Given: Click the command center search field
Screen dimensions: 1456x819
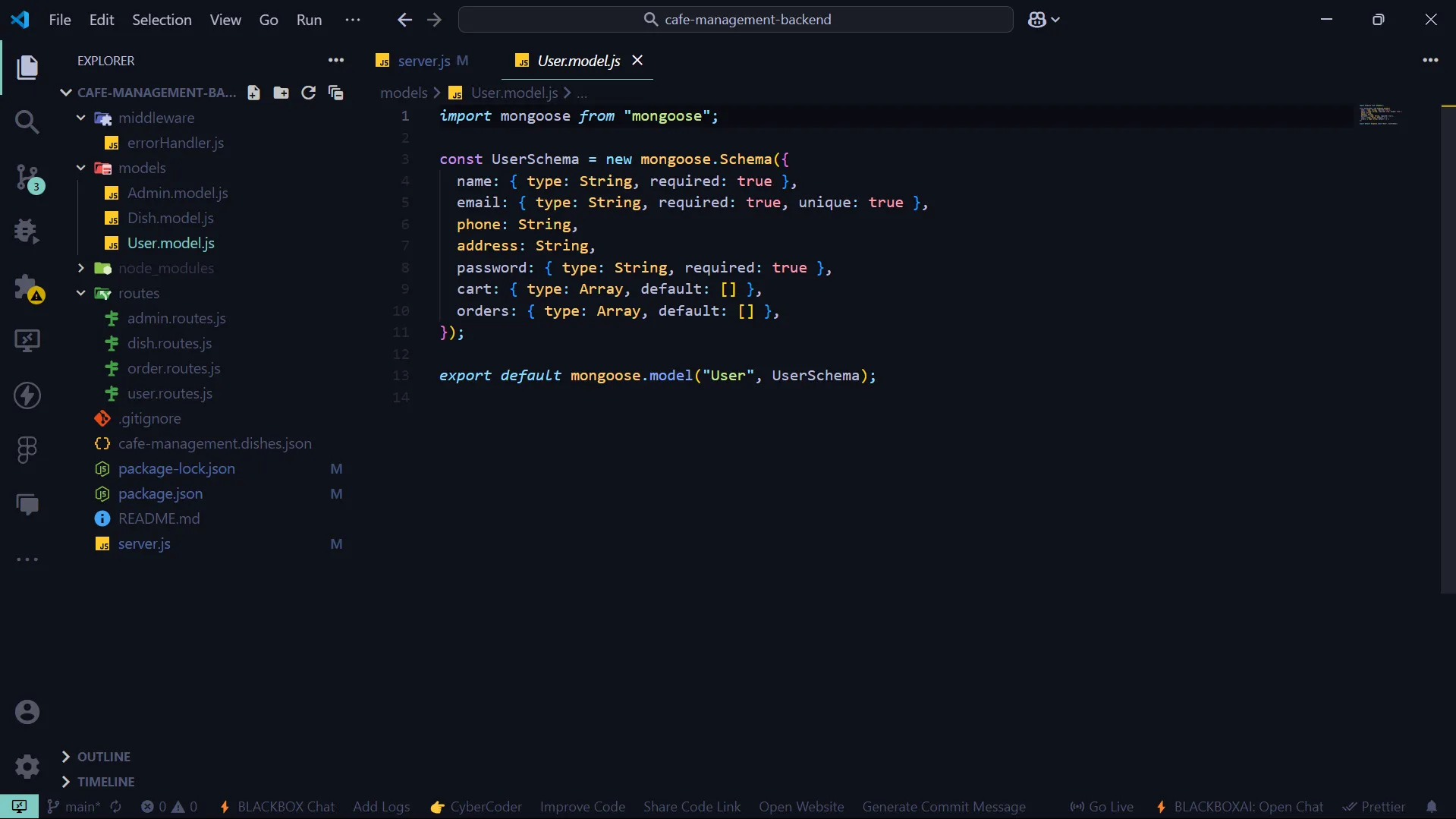Looking at the screenshot, I should (735, 20).
